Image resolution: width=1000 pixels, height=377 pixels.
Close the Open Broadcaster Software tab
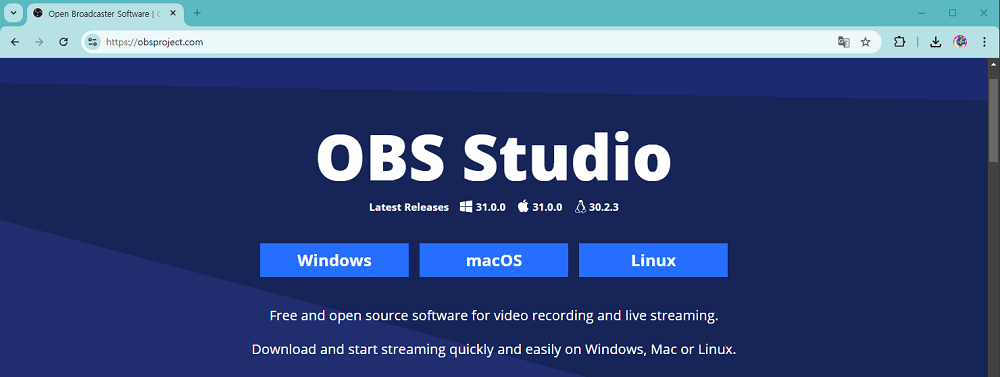[173, 13]
